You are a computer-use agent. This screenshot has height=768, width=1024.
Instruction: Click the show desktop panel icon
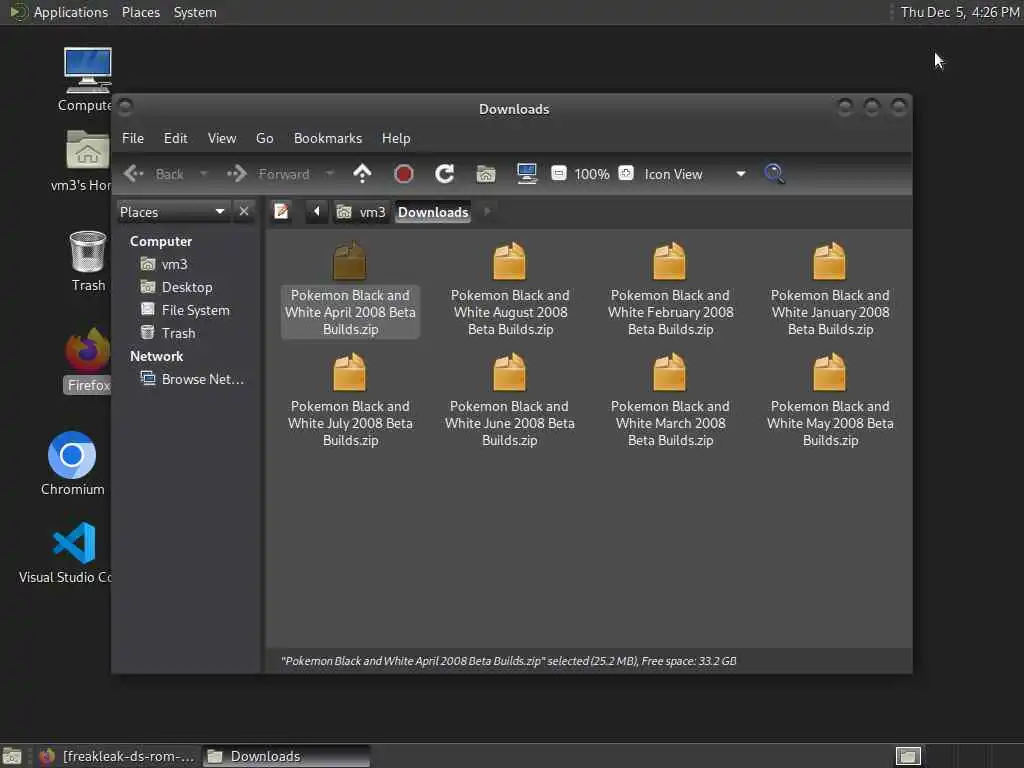tap(12, 756)
